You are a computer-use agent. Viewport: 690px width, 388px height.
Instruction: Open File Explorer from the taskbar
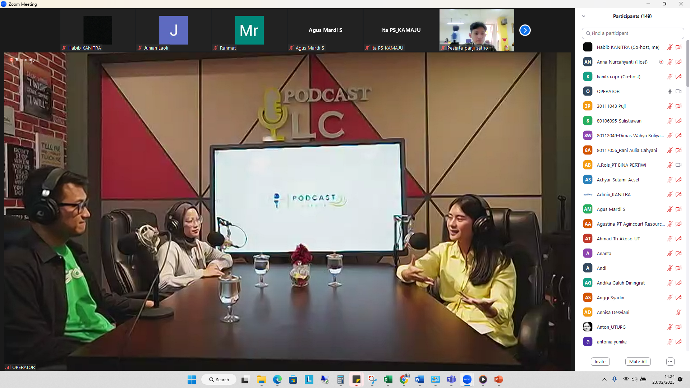point(261,380)
